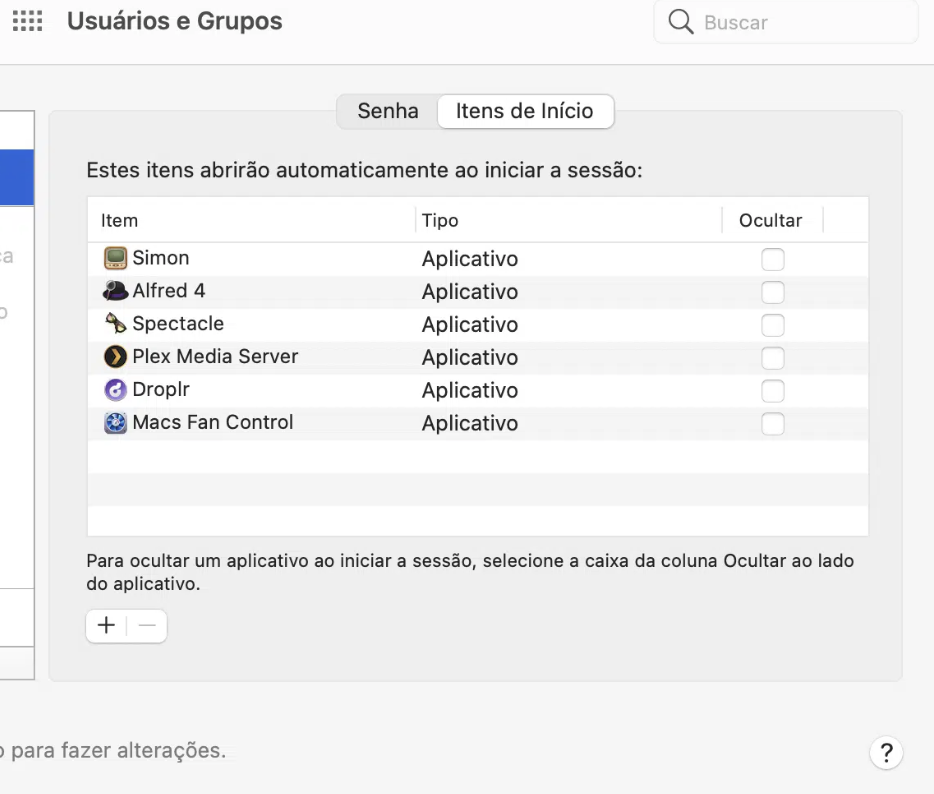Select the Itens de Início tab
Viewport: 934px width, 794px height.
coord(525,111)
